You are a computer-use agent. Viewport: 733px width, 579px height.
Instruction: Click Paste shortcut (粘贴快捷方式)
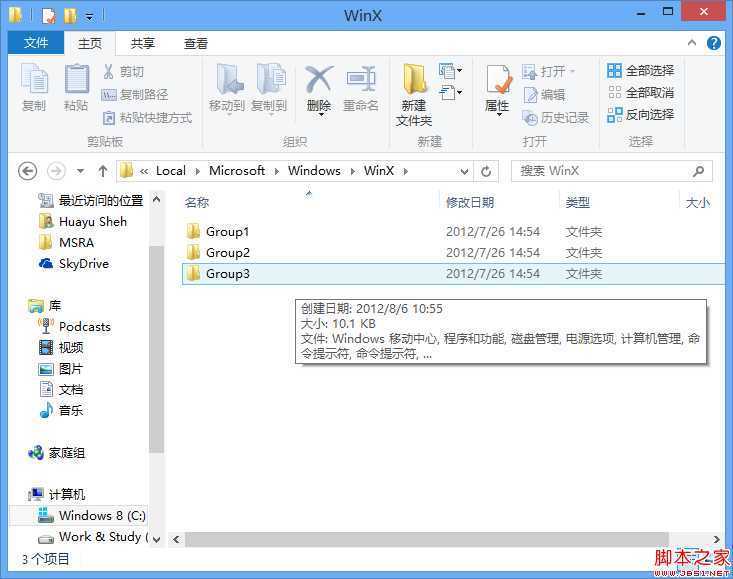coord(147,118)
